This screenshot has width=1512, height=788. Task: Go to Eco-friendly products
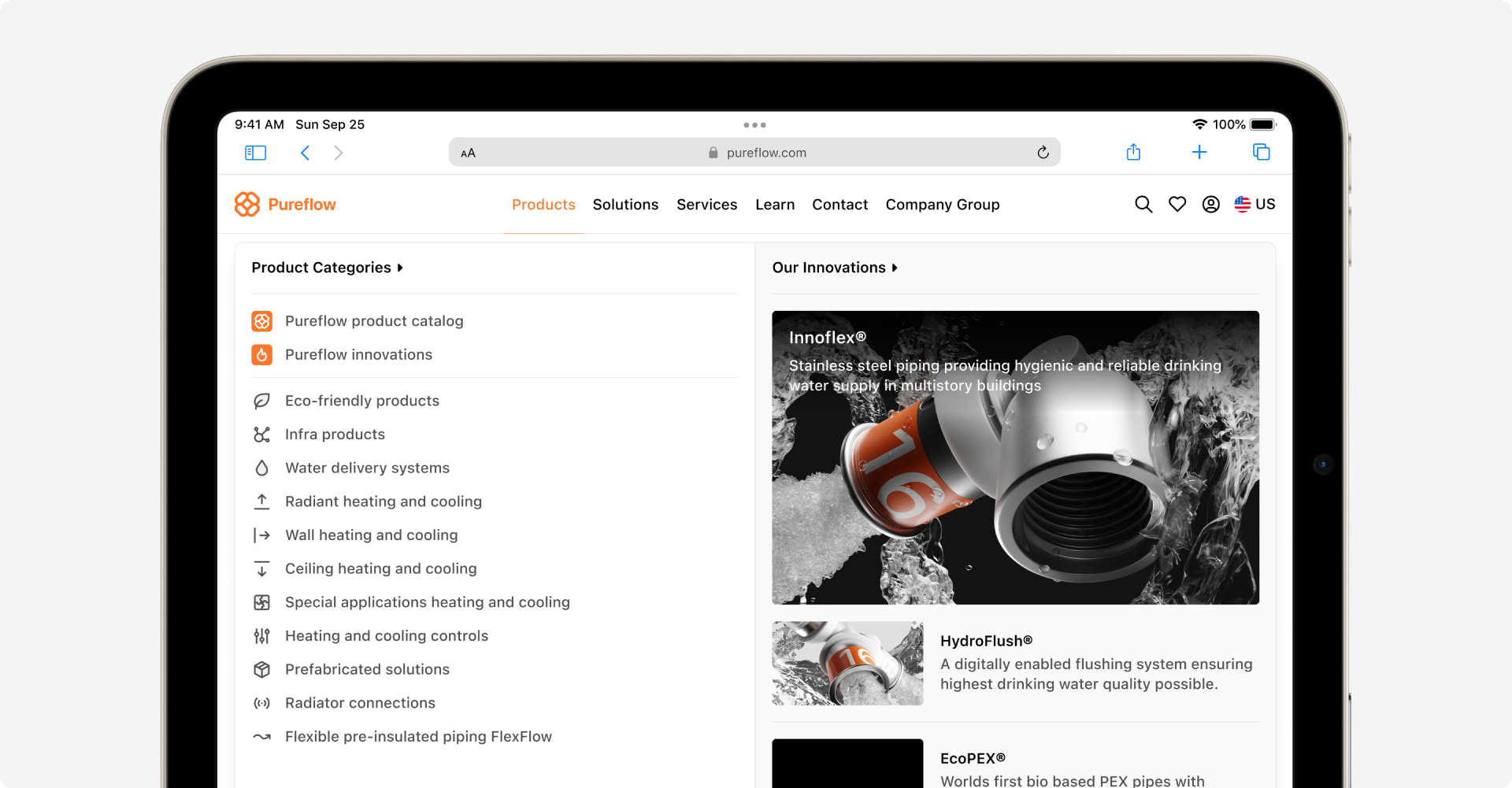coord(362,401)
